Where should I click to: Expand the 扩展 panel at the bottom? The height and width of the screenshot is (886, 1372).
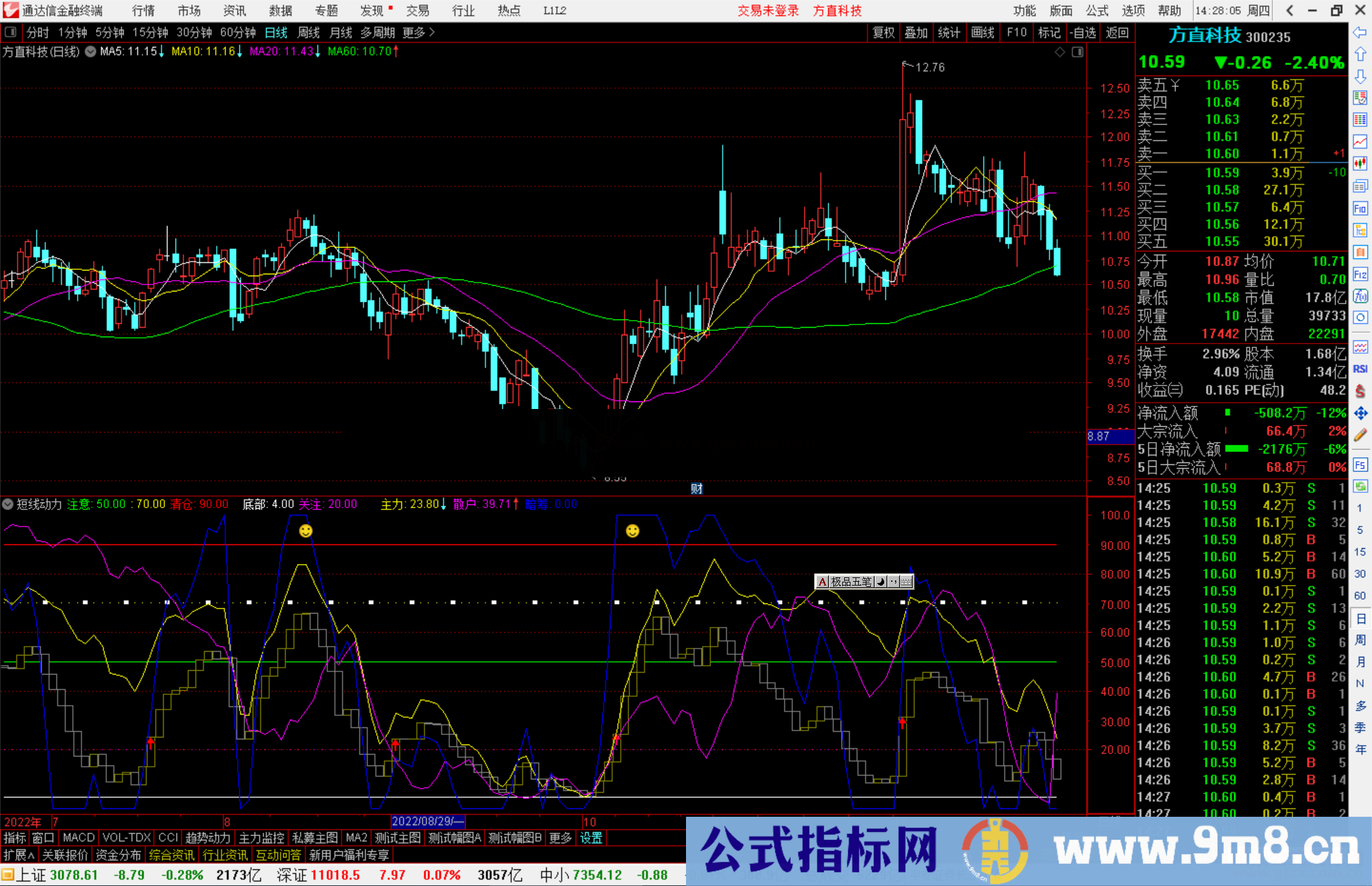pos(17,856)
